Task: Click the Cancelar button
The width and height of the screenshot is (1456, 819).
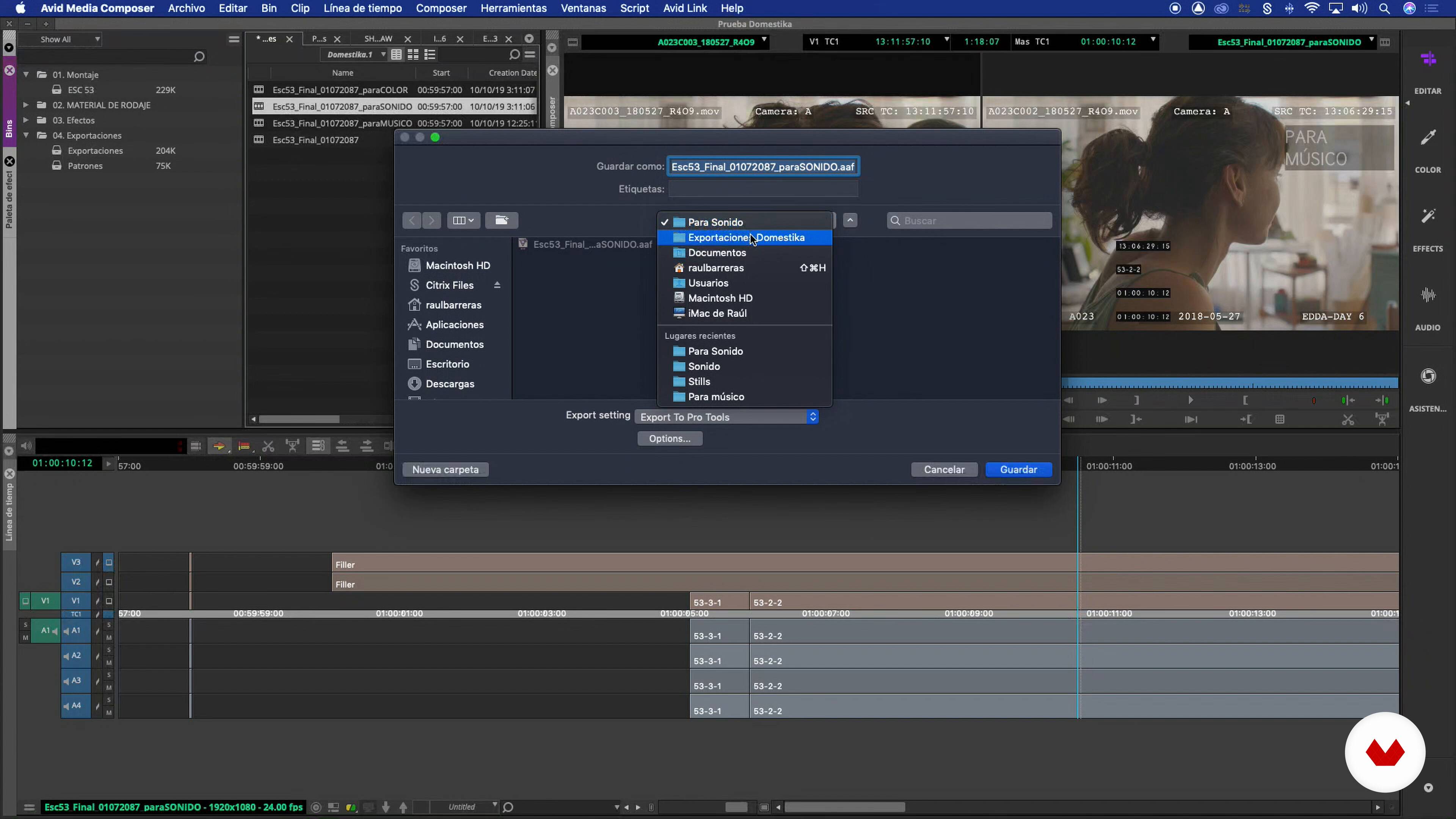Action: pyautogui.click(x=944, y=470)
